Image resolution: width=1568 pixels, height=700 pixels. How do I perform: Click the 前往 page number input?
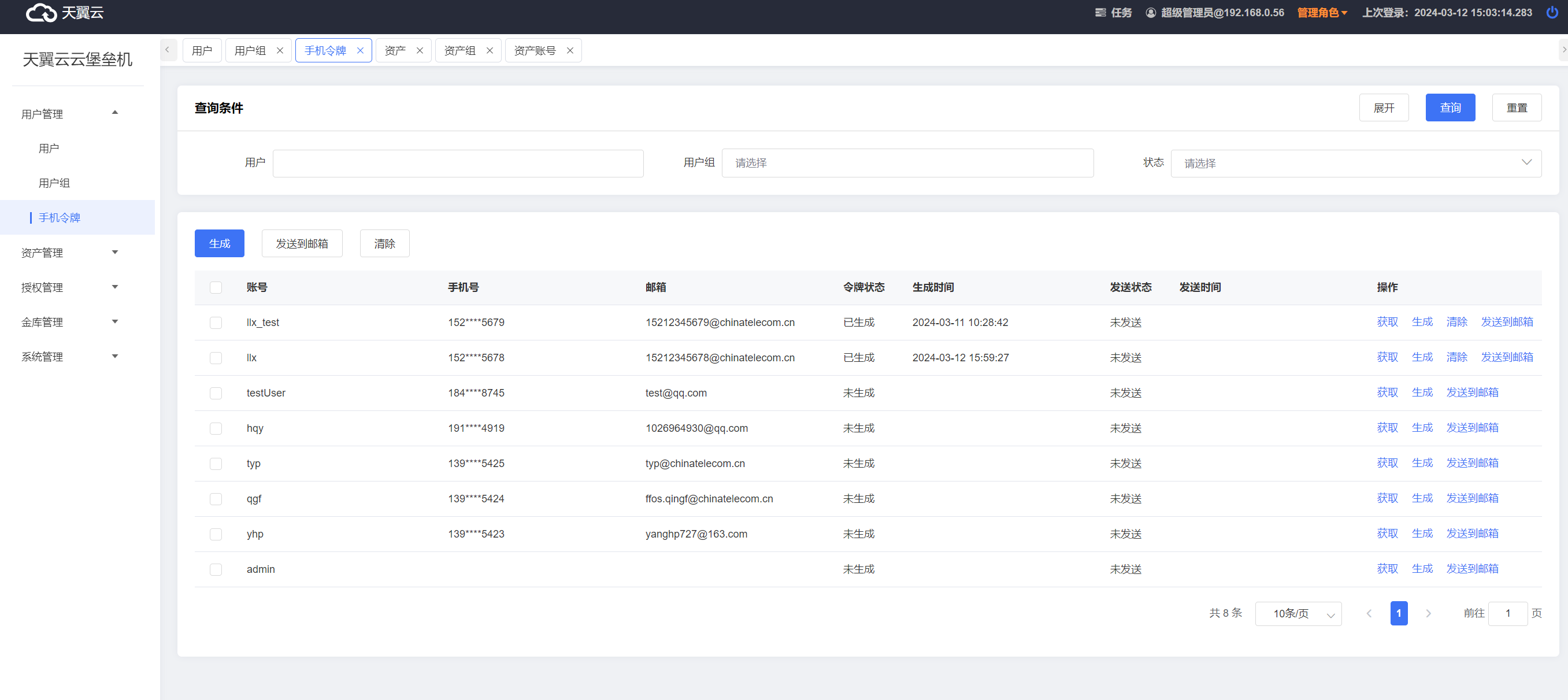[x=1507, y=613]
